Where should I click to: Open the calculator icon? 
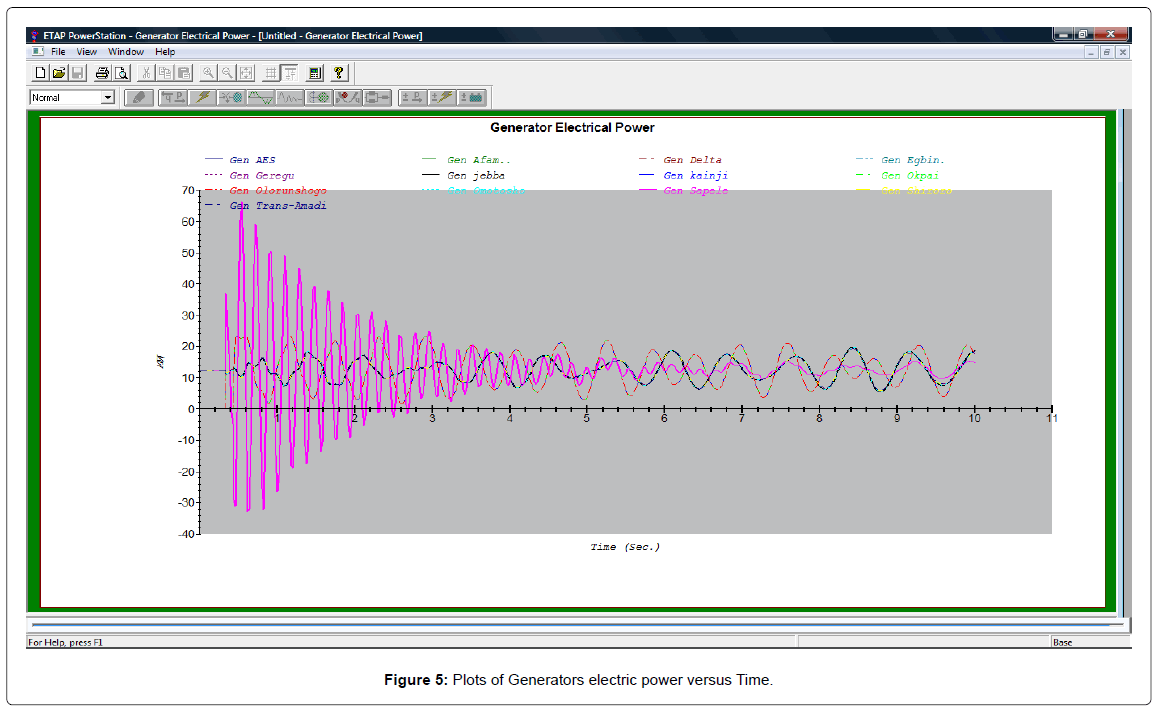(x=315, y=72)
